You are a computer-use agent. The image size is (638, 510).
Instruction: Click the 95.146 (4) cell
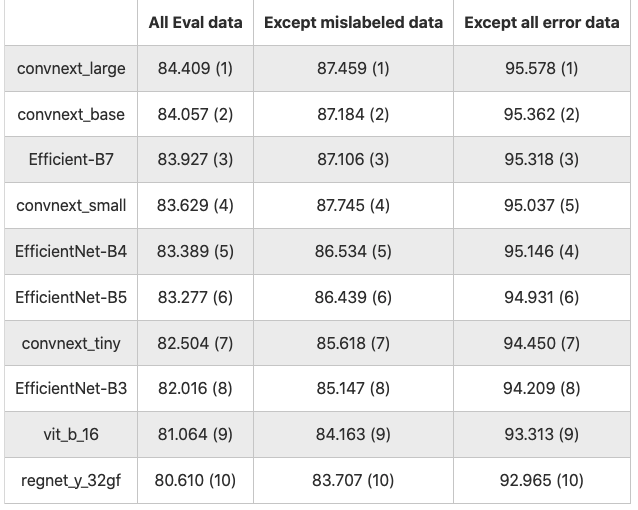(x=541, y=252)
